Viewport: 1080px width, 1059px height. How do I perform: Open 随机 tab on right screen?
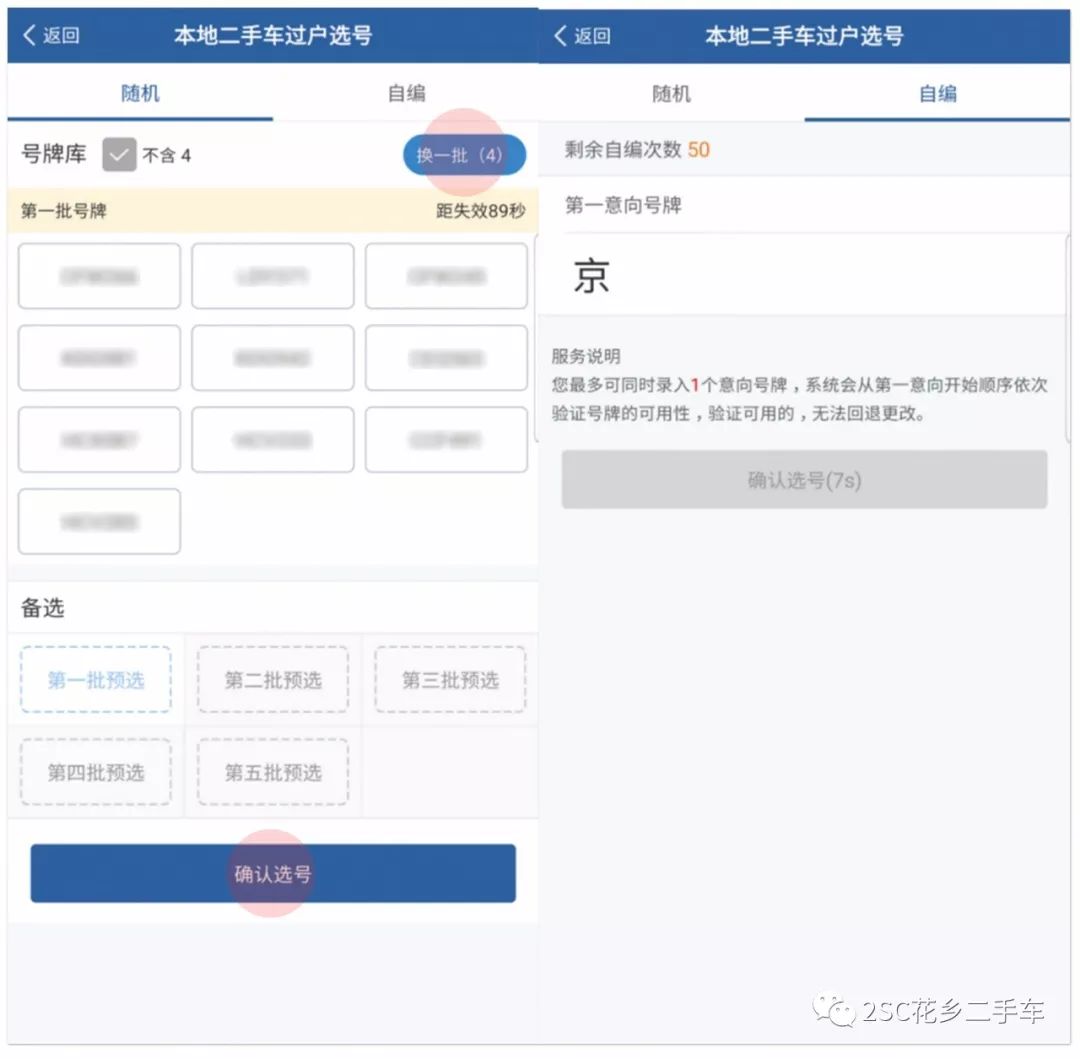(x=672, y=93)
